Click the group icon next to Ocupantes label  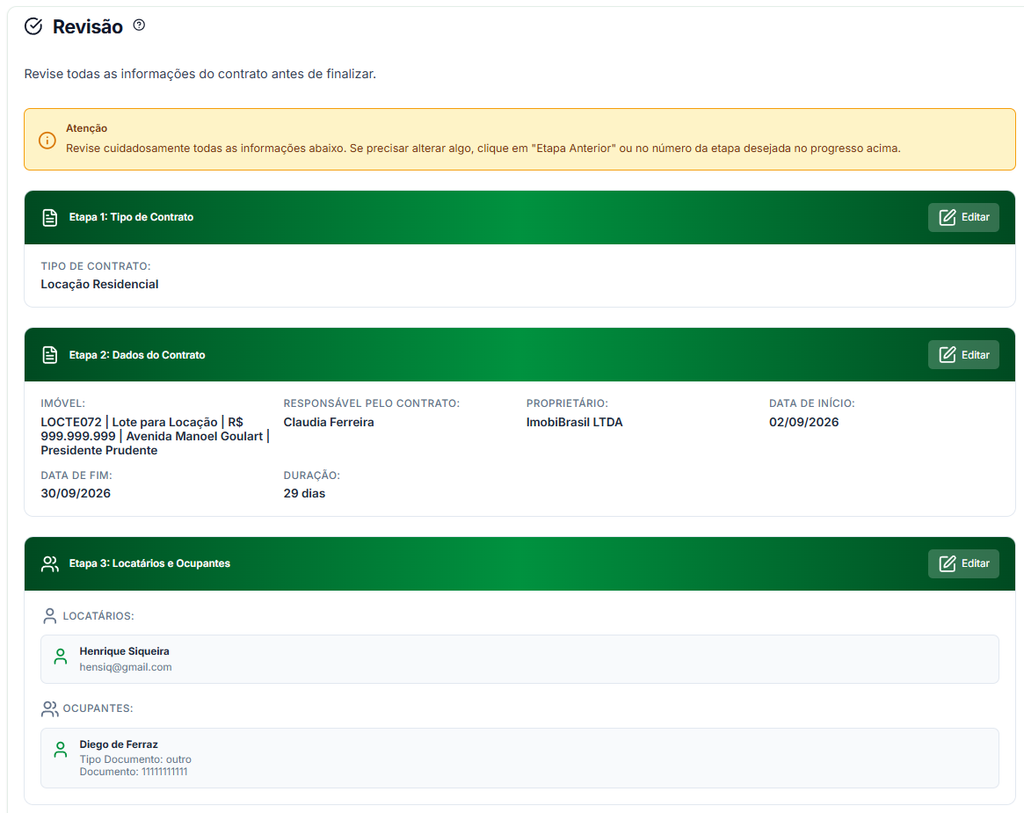(x=50, y=709)
